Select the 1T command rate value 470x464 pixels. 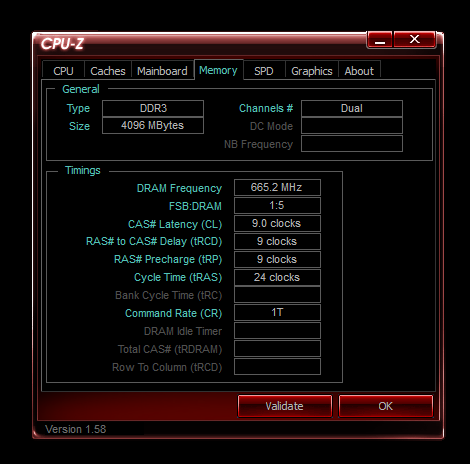277,313
